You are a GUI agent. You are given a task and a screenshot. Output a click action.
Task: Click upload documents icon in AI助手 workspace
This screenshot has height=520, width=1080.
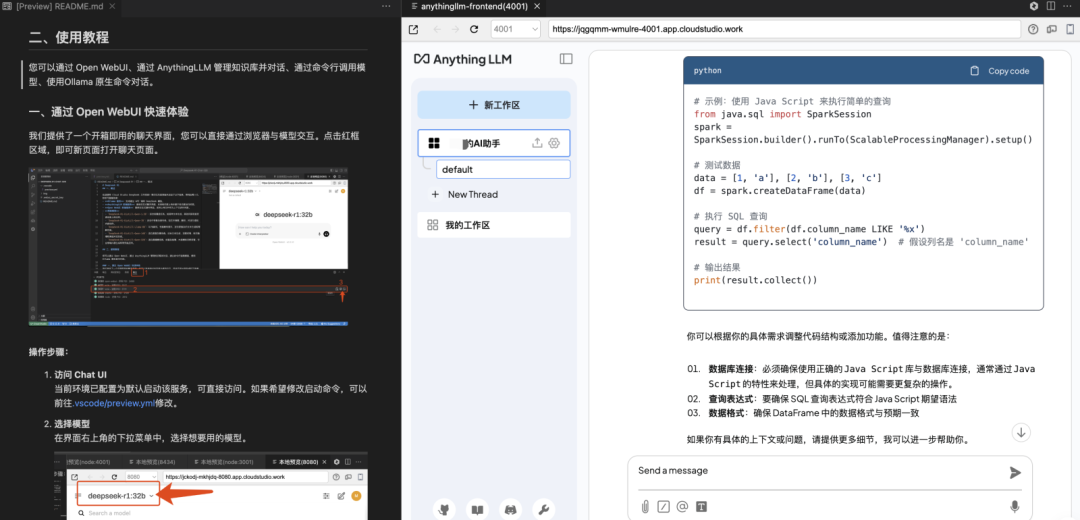pyautogui.click(x=538, y=143)
